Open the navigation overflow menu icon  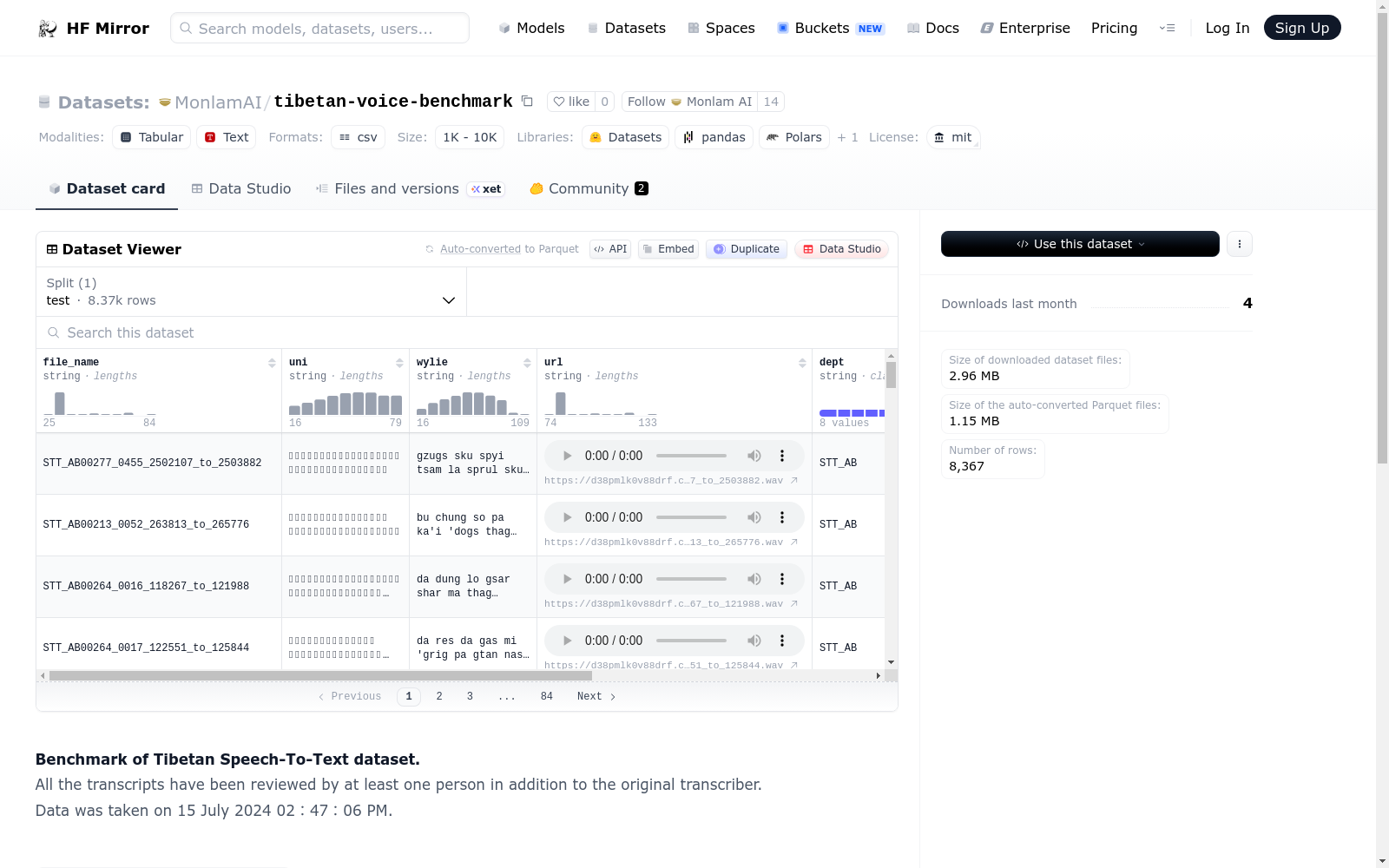(x=1167, y=28)
